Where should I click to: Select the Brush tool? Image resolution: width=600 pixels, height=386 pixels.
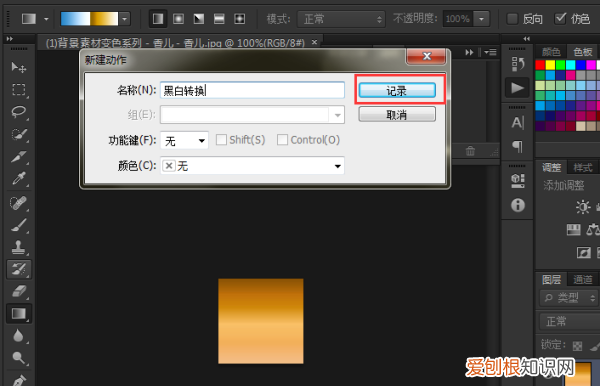pos(18,225)
